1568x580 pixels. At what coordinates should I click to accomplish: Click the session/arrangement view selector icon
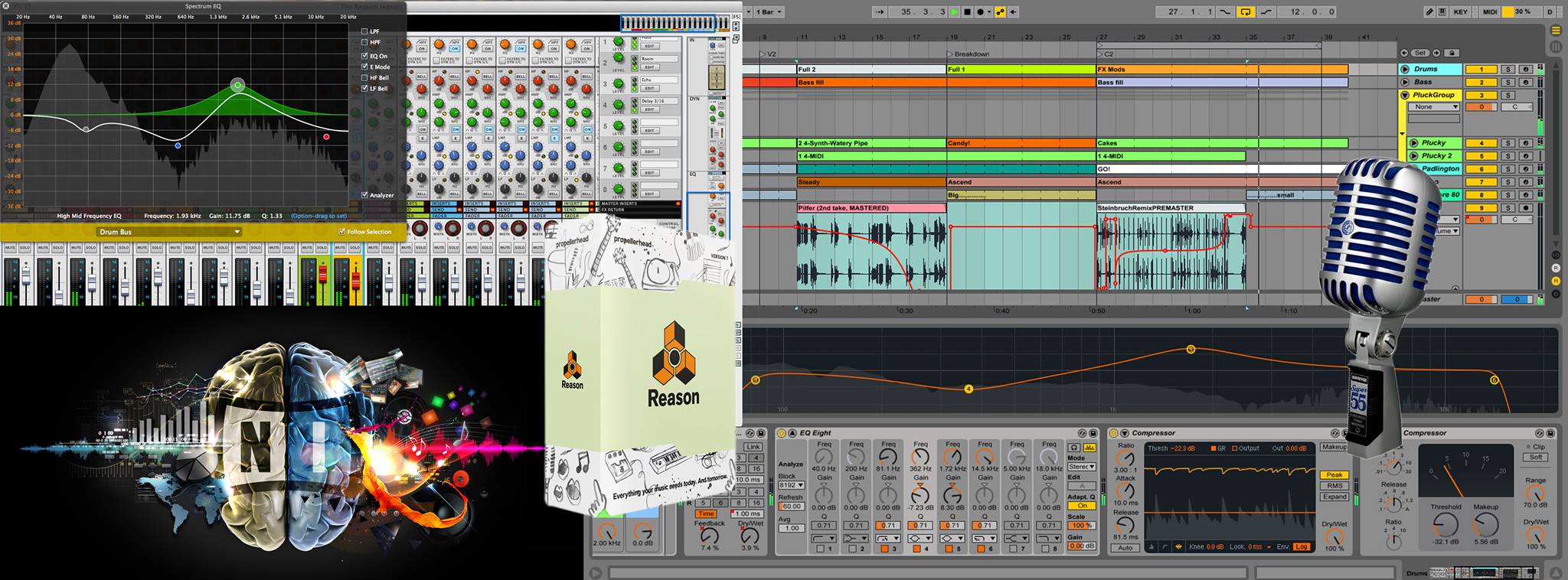(1556, 31)
